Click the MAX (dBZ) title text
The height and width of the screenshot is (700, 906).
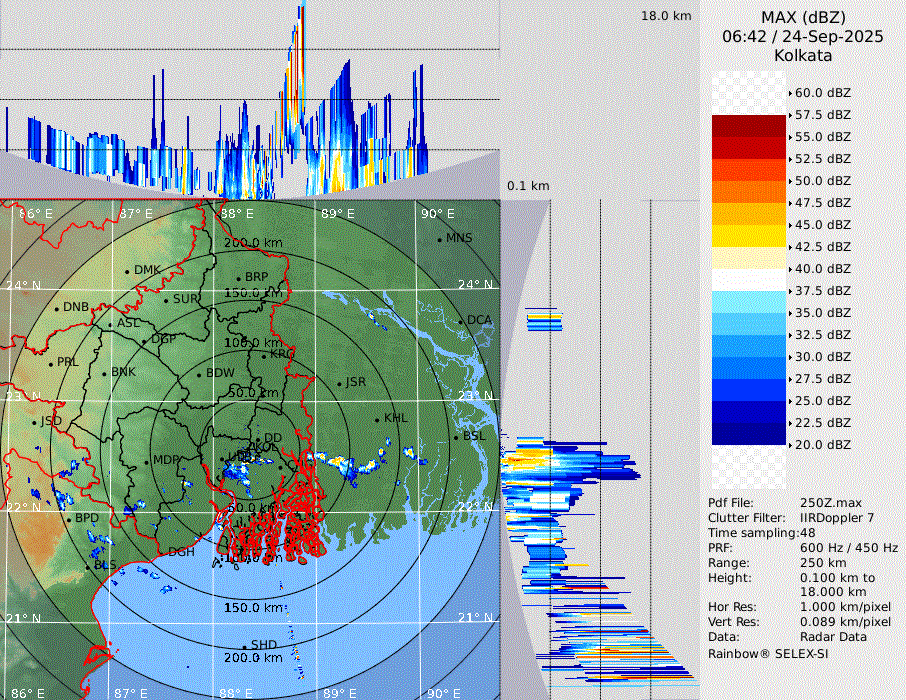803,18
